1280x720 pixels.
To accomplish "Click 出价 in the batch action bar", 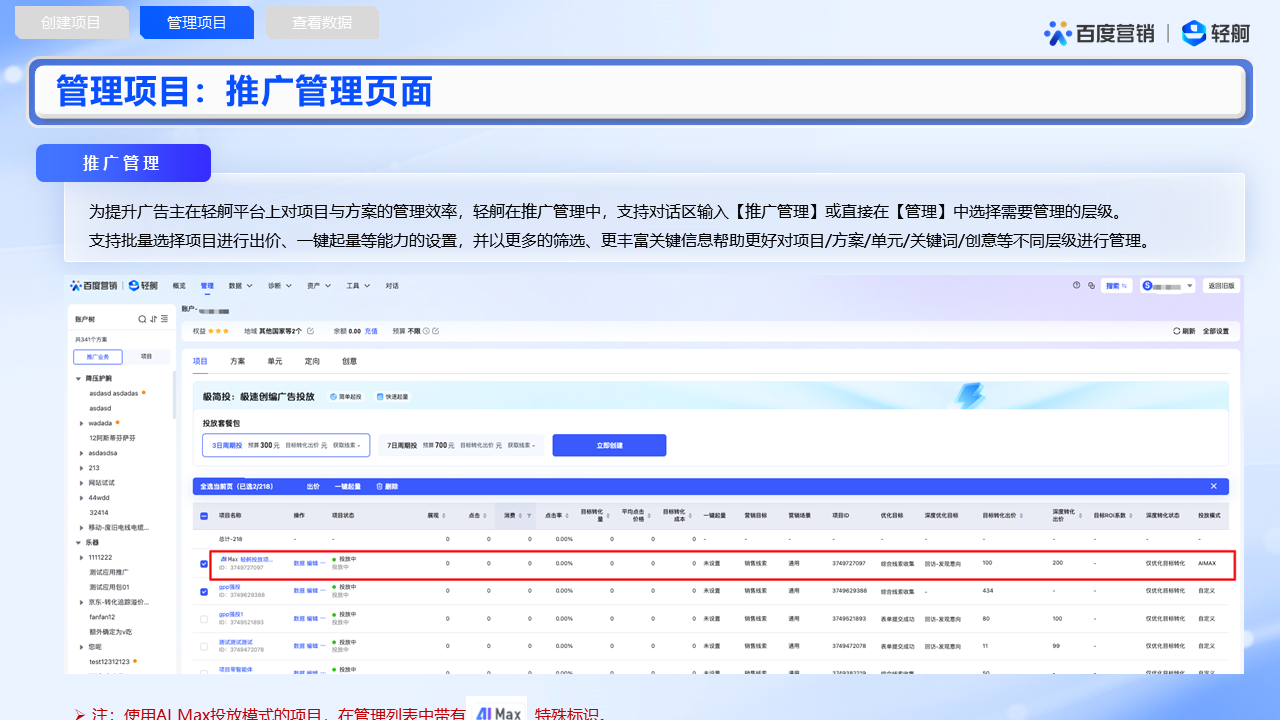I will tap(313, 486).
